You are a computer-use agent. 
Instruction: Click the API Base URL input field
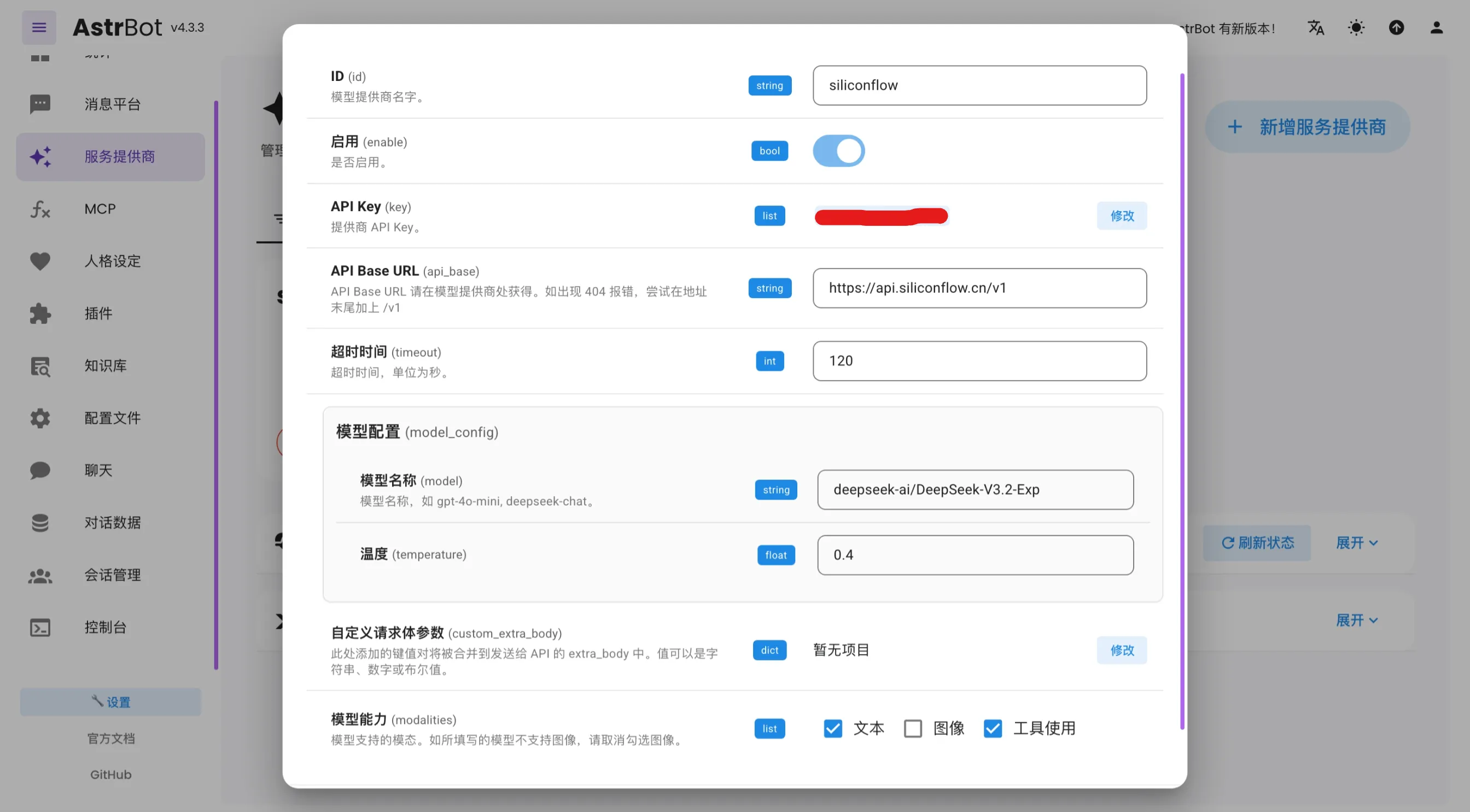[979, 288]
